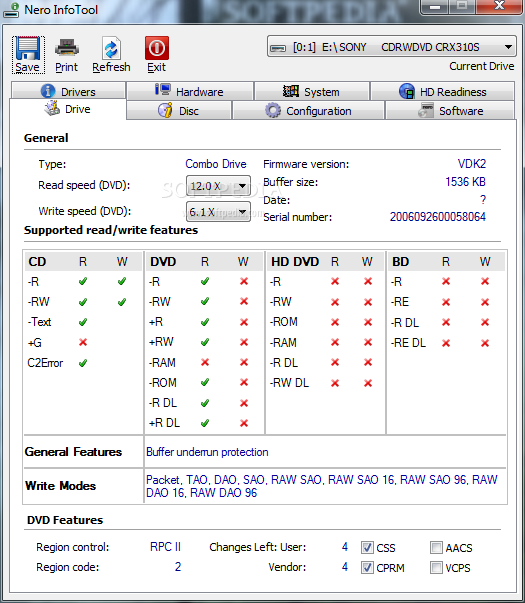Click the Combo Drive type value

pos(216,164)
